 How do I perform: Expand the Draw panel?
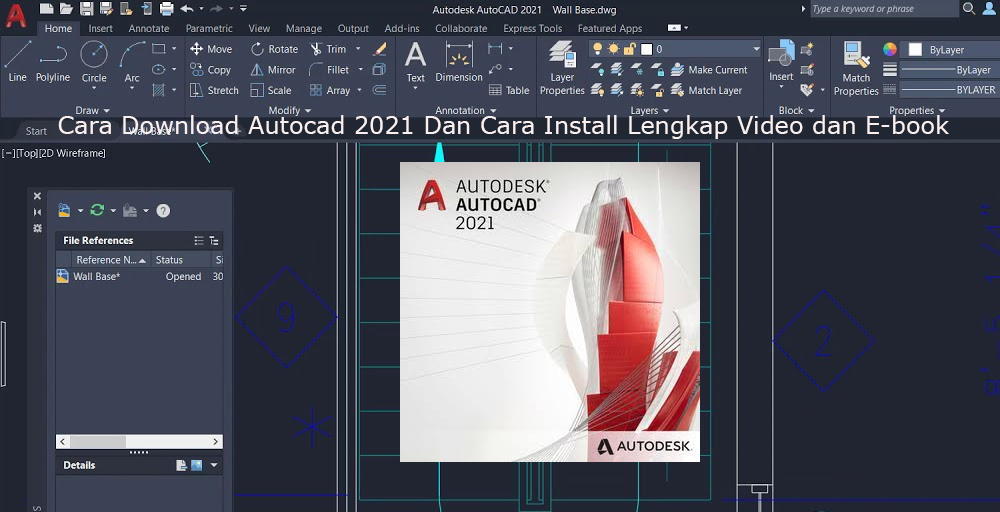(92, 110)
